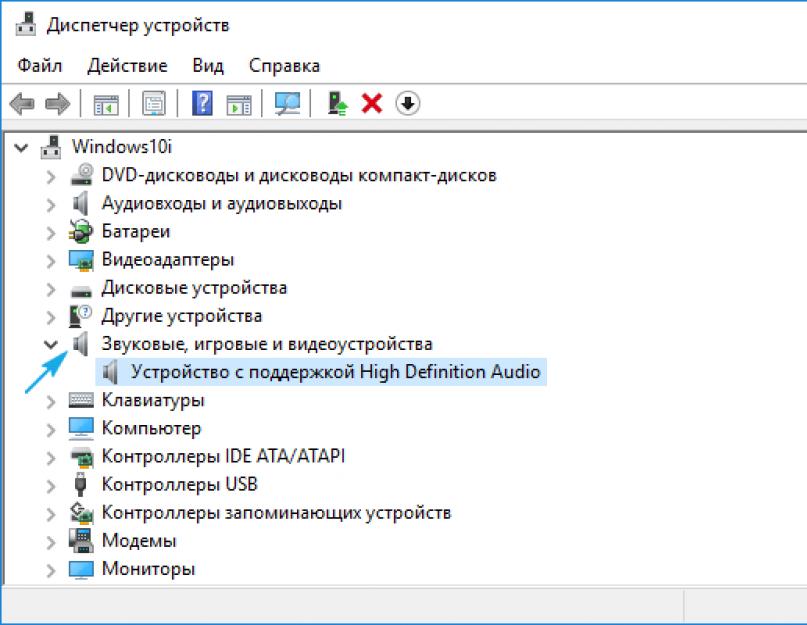The height and width of the screenshot is (625, 807).
Task: Expand the Видеоадаптеры category
Action: [x=50, y=262]
